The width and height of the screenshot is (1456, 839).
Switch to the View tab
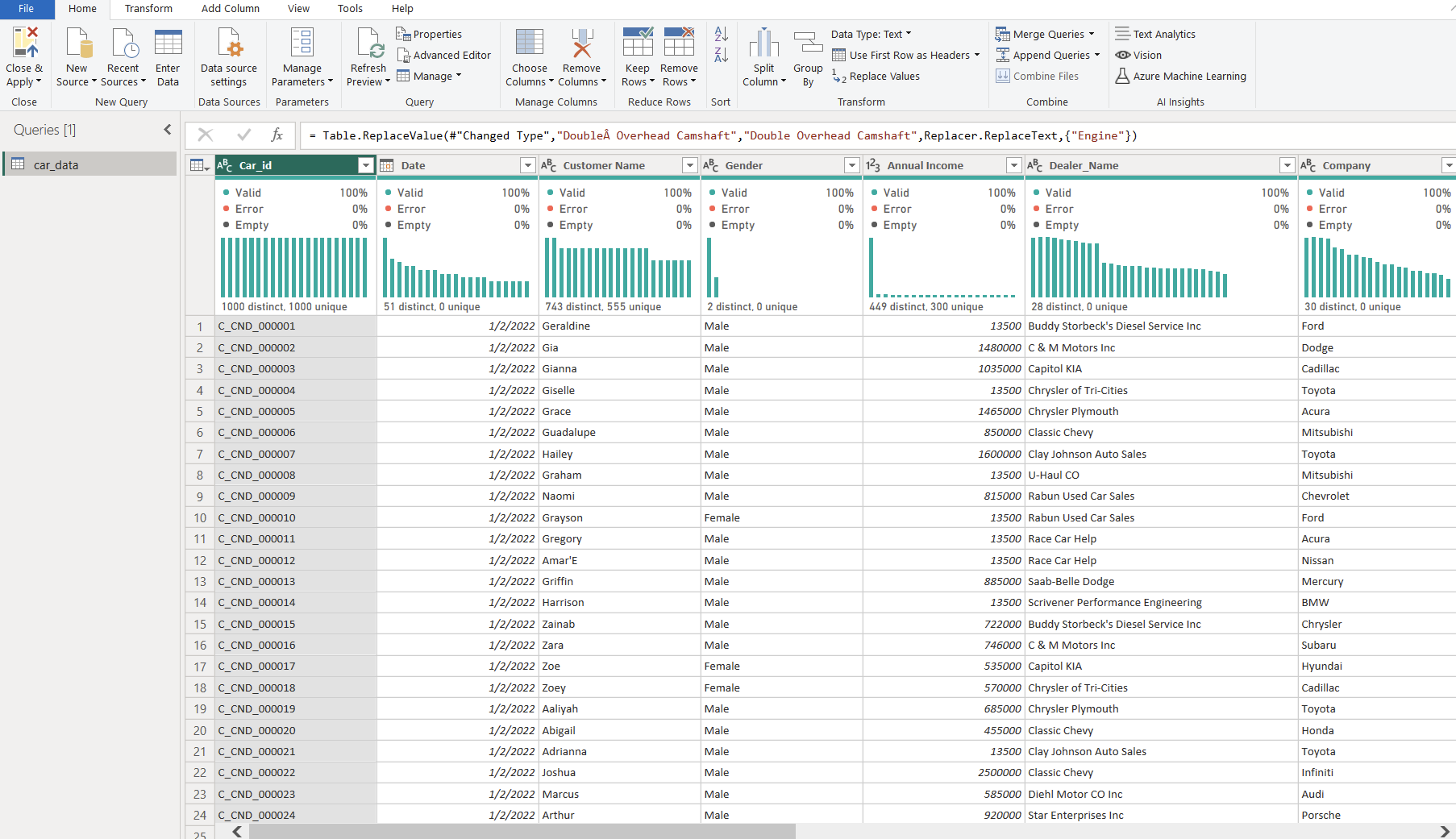(x=298, y=9)
